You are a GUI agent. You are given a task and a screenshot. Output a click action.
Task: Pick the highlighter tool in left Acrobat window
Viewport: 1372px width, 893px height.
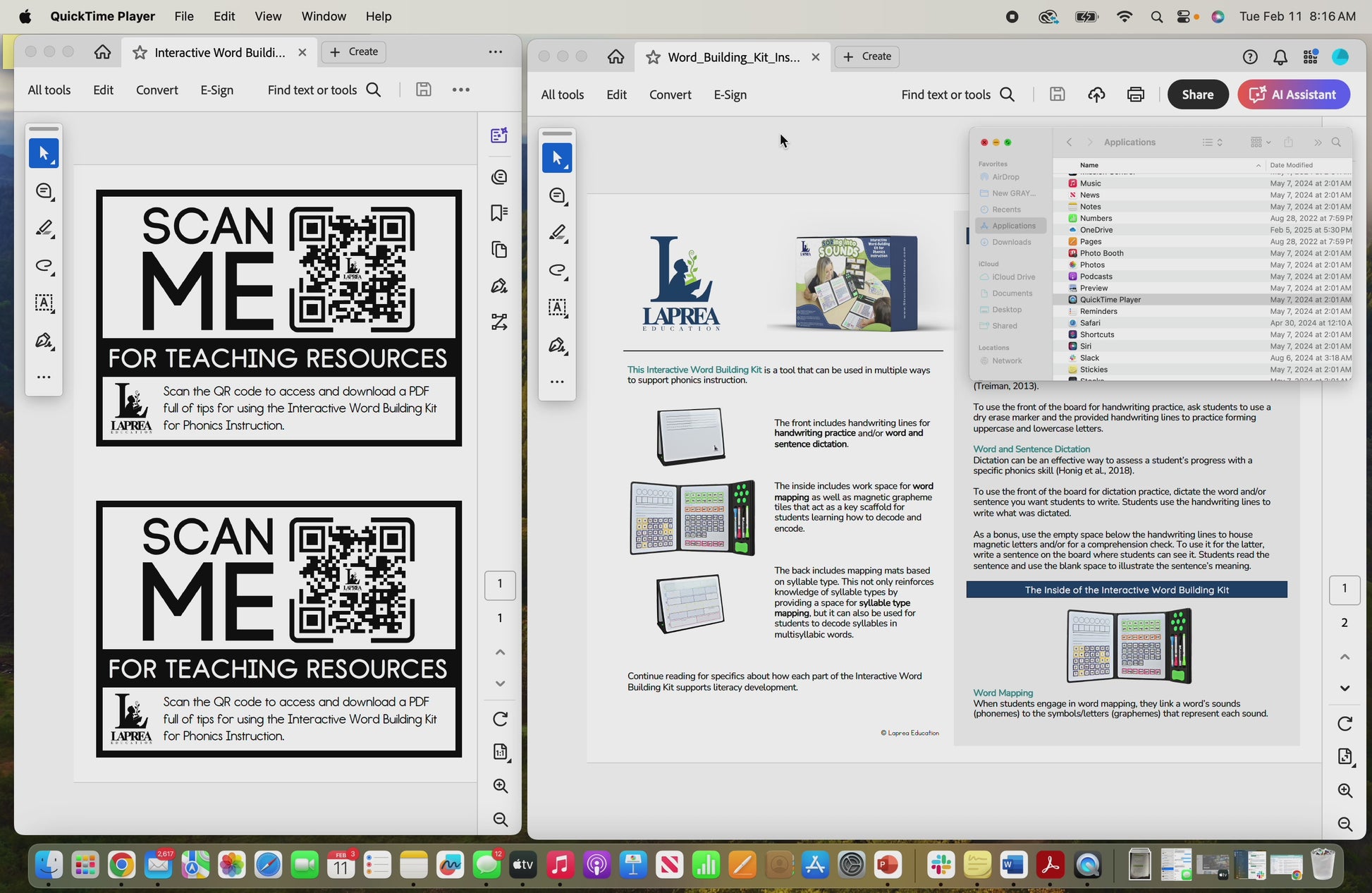[44, 228]
